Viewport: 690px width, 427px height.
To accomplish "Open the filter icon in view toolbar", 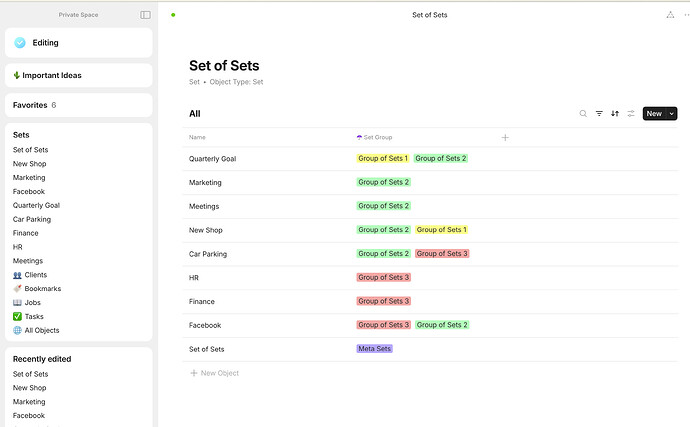I will [599, 114].
